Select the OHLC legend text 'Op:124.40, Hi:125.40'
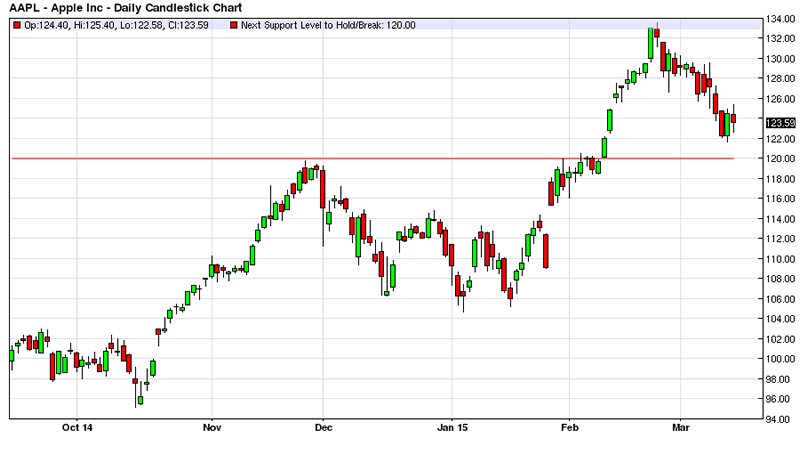 pyautogui.click(x=70, y=25)
